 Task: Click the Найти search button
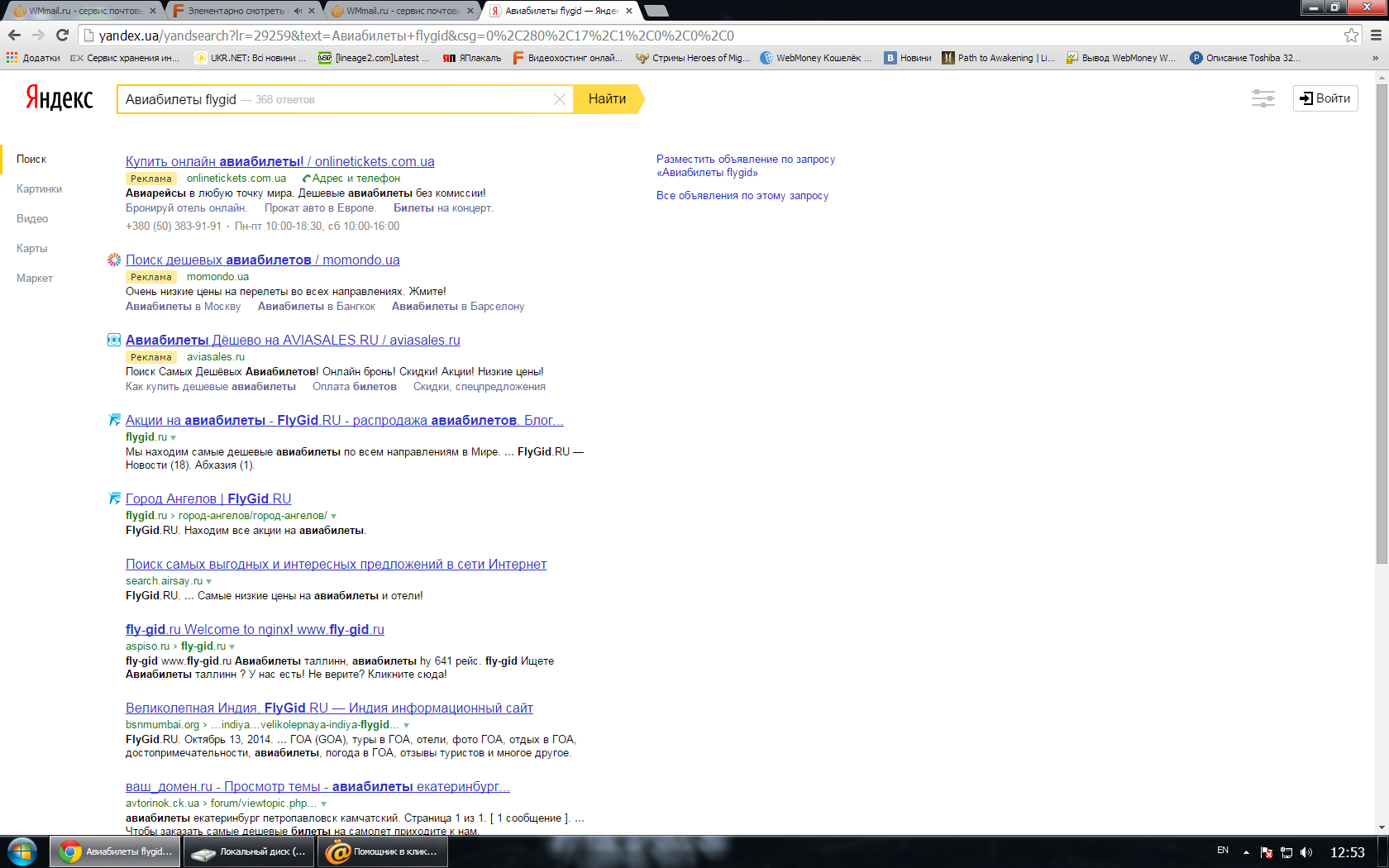[607, 98]
